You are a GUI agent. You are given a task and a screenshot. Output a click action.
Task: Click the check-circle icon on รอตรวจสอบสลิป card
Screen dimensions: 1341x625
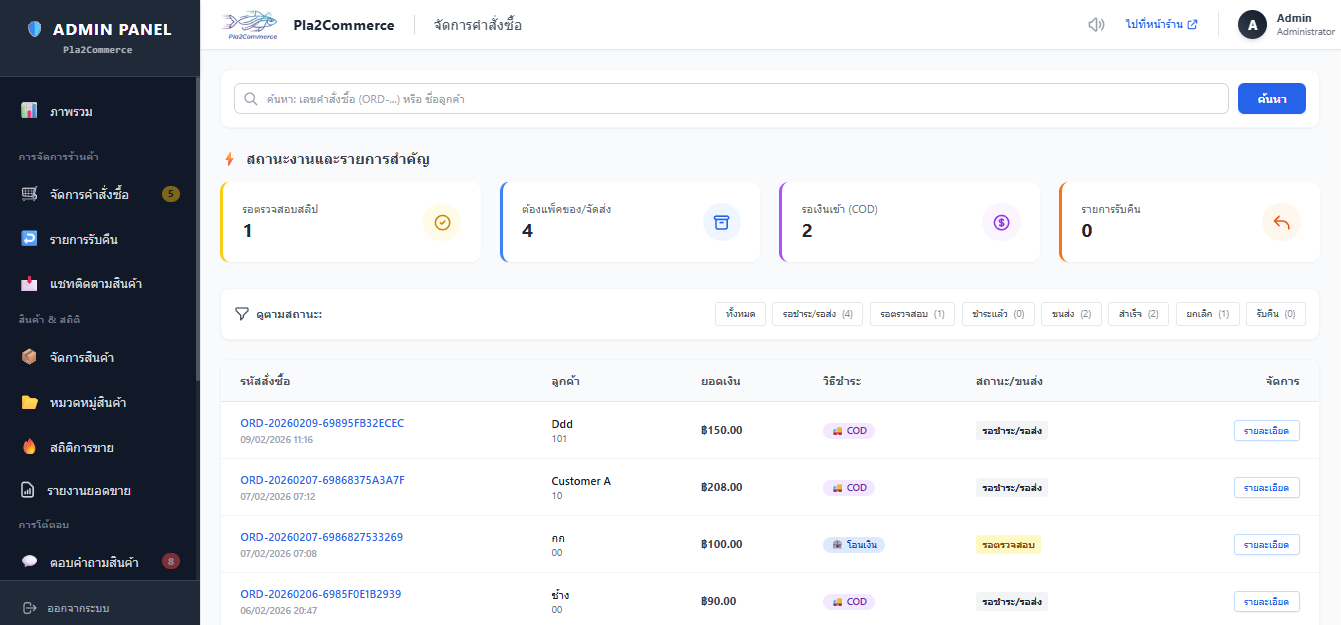442,222
